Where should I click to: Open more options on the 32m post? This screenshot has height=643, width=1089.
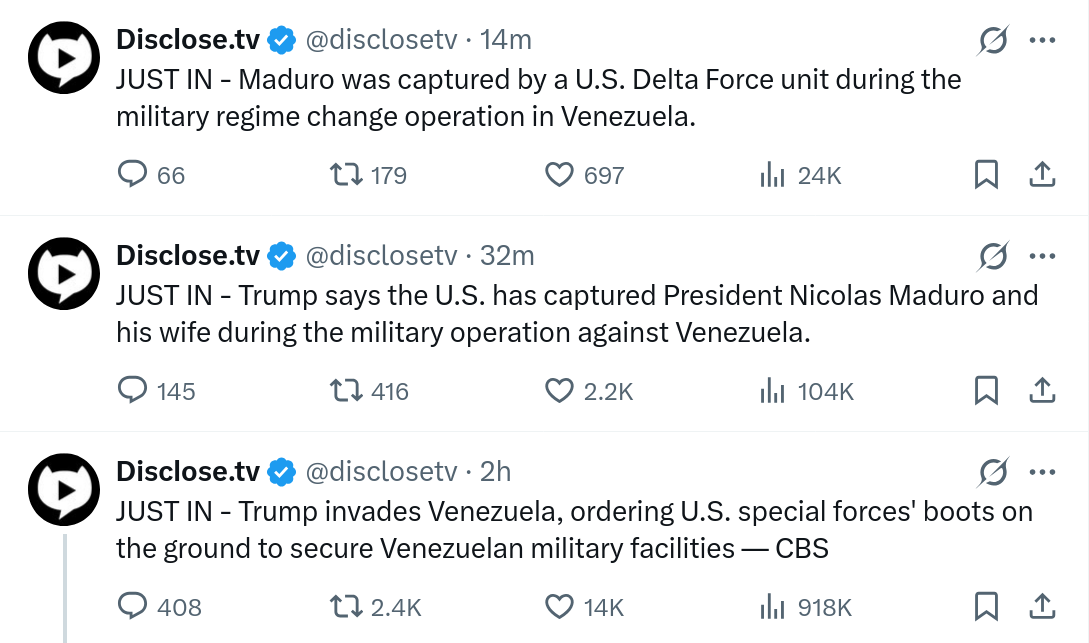click(x=1042, y=257)
